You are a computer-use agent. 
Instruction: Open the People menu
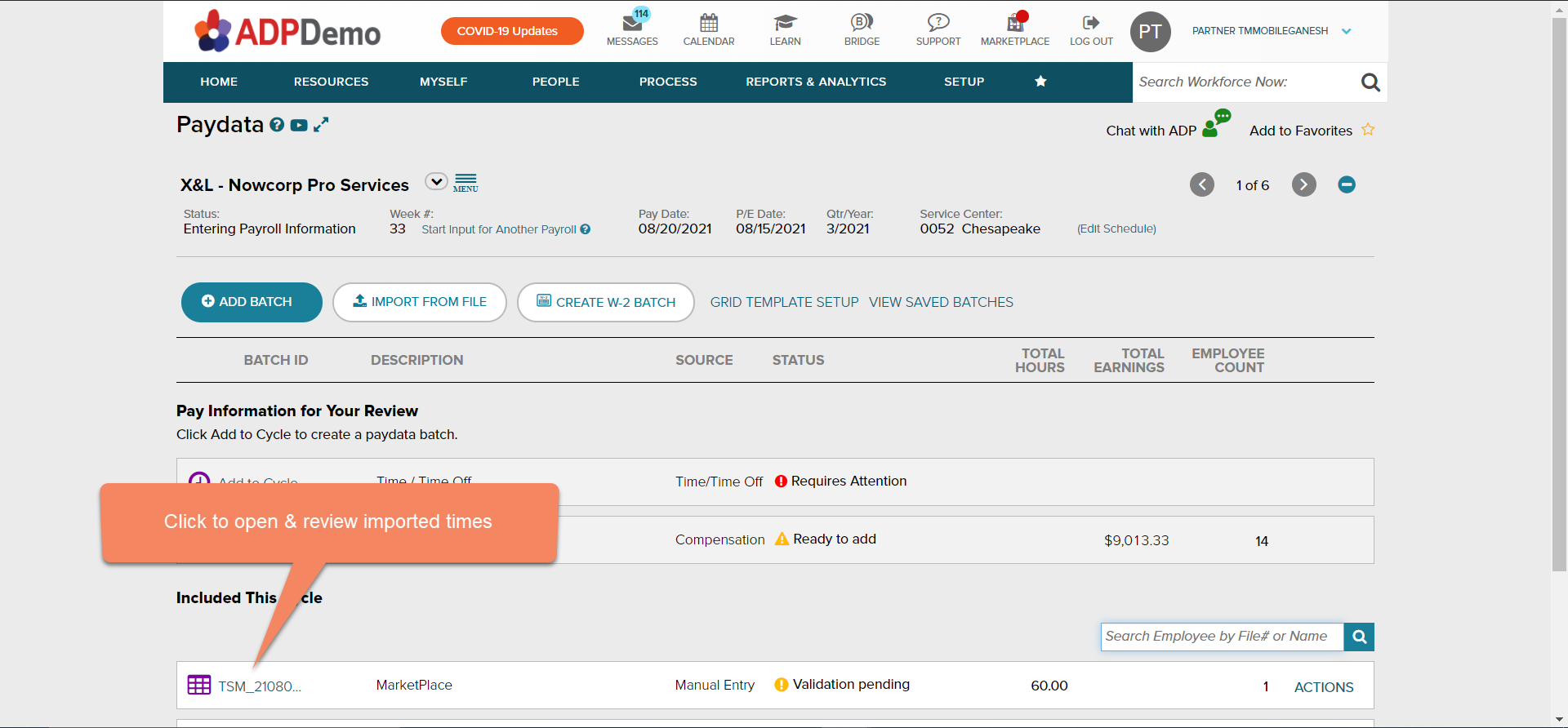555,82
